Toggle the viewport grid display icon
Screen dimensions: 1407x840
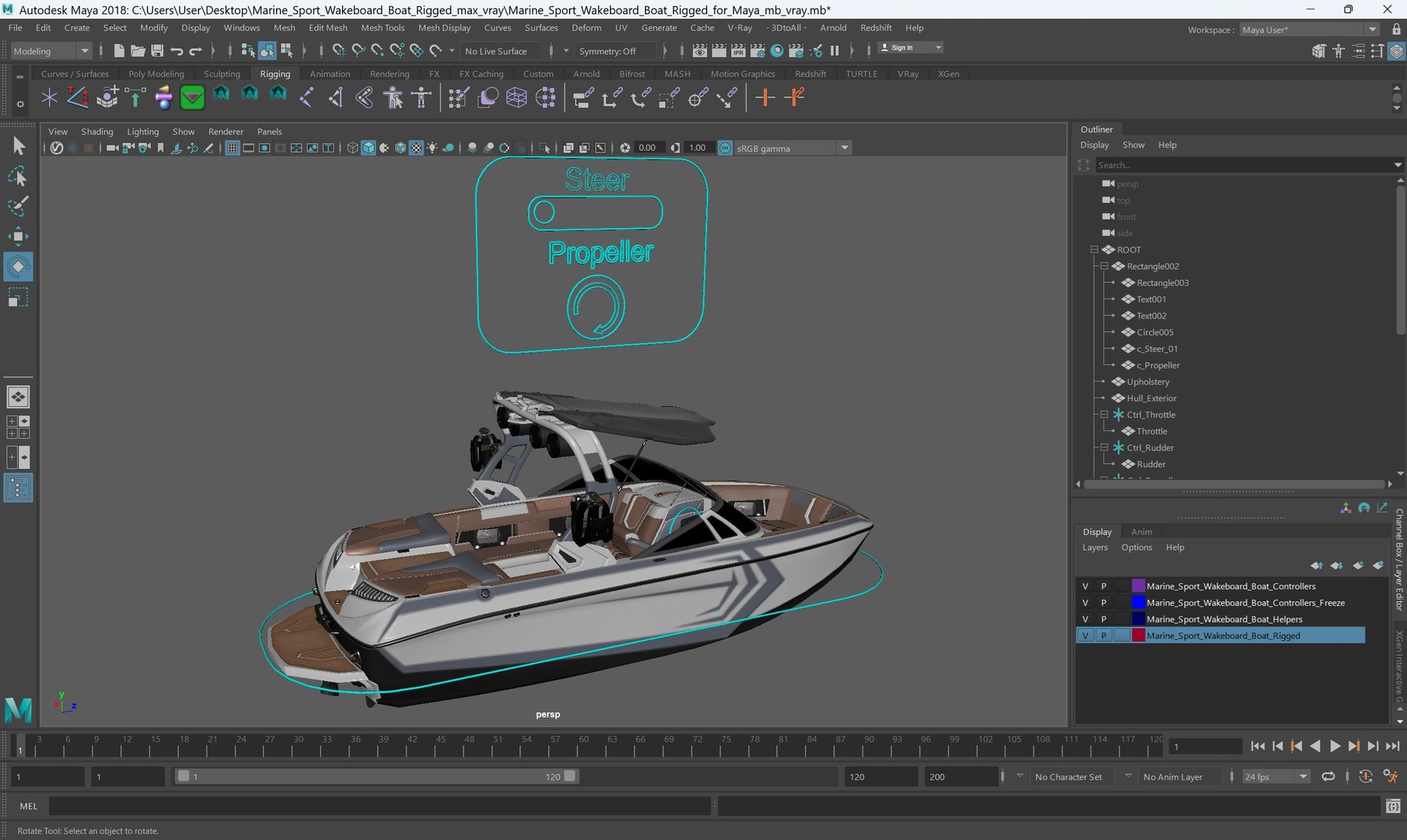232,148
